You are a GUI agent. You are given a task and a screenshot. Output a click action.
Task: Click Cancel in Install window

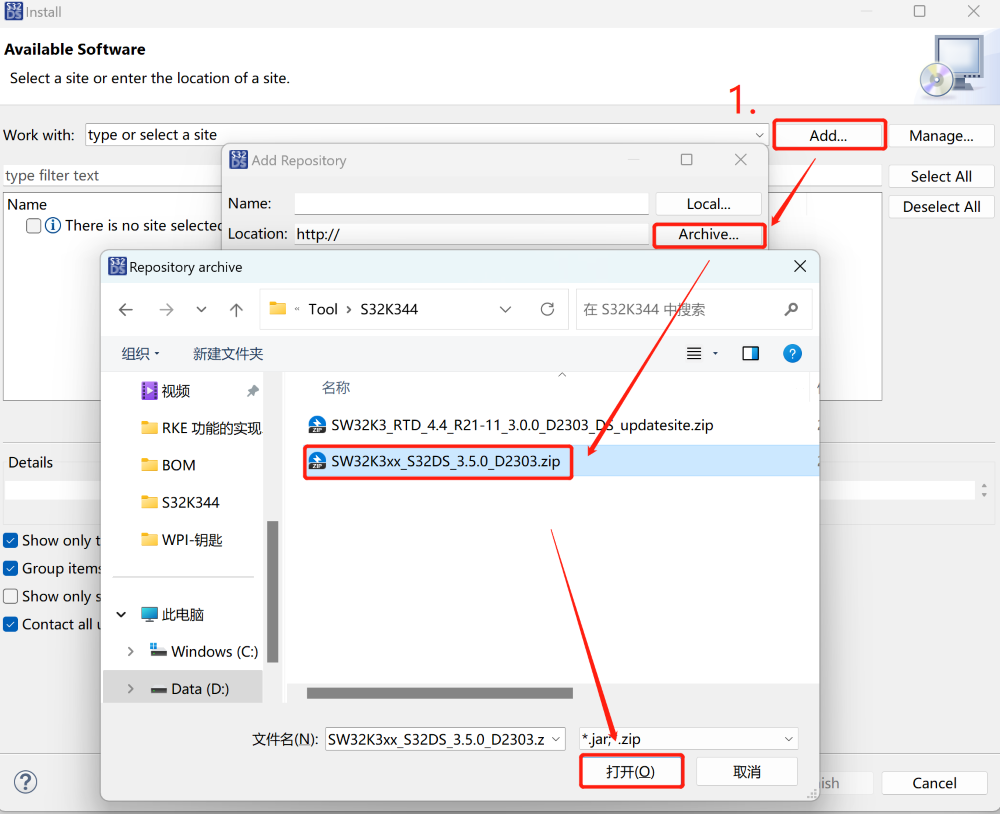[934, 783]
